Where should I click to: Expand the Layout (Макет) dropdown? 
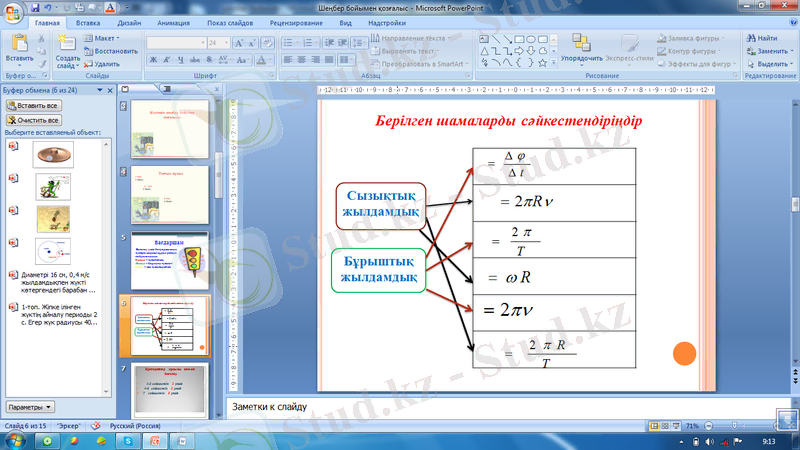104,37
